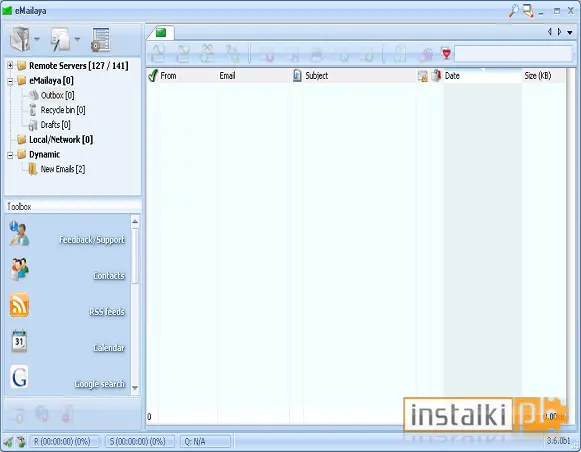Open the Recycle bin [0] folder

pyautogui.click(x=63, y=110)
